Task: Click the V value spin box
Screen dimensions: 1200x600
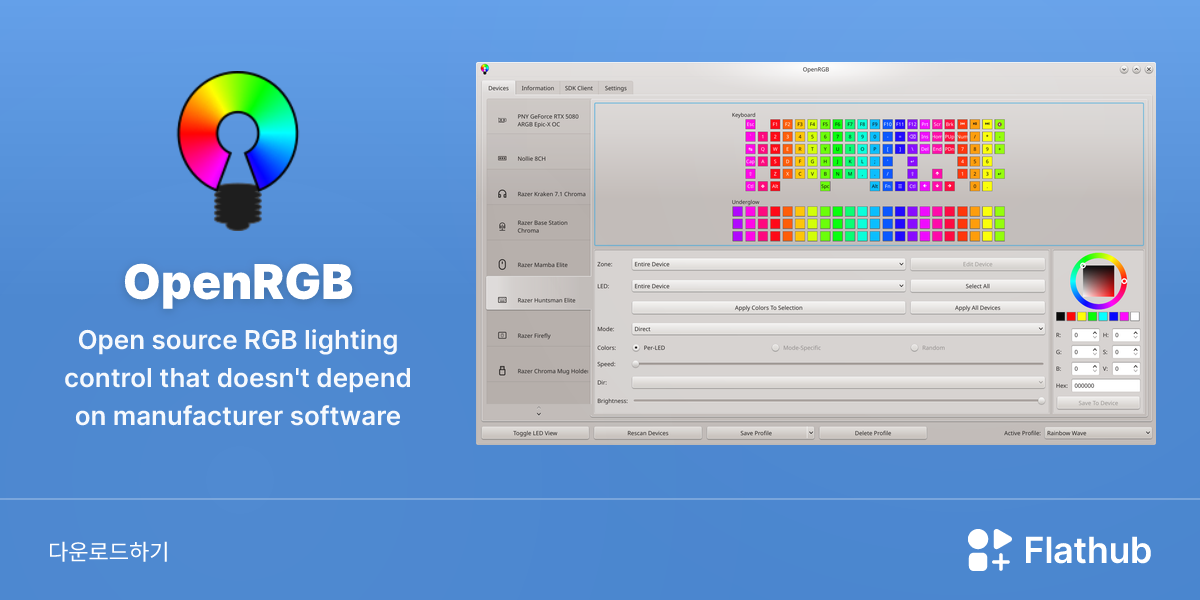Action: (1127, 368)
